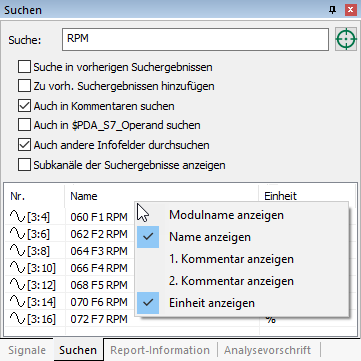Screen dimensions: 361x361
Task: Click the signal icon of row [3:8]
Action: point(17,251)
